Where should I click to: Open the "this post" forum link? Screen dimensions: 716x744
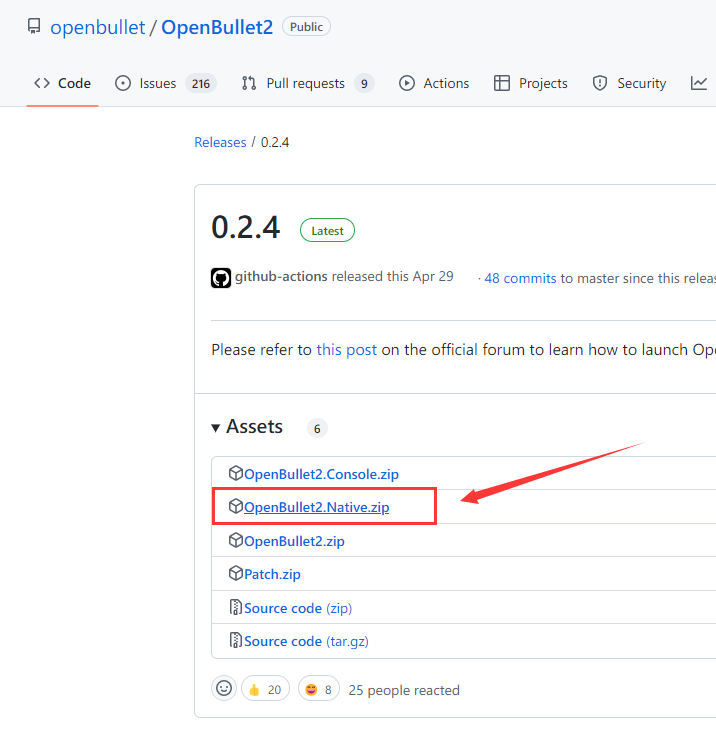(x=347, y=349)
